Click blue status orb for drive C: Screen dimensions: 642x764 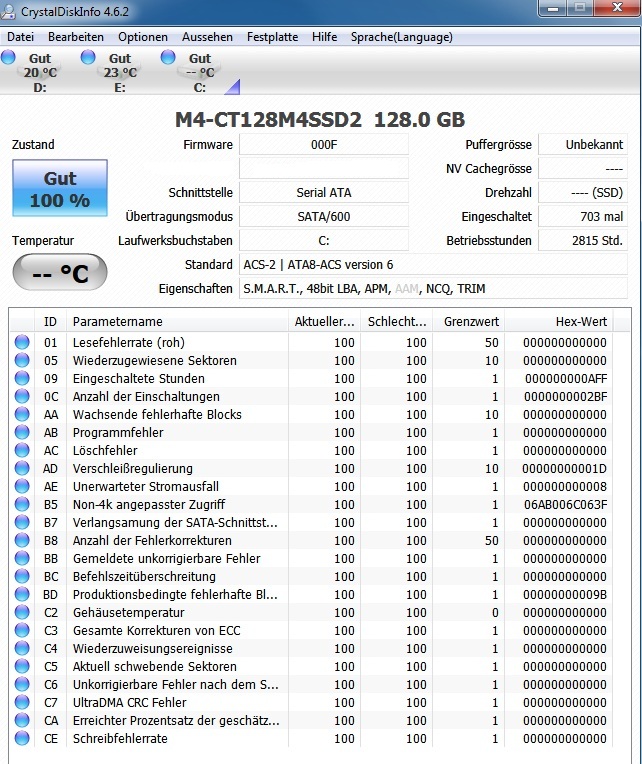(168, 57)
